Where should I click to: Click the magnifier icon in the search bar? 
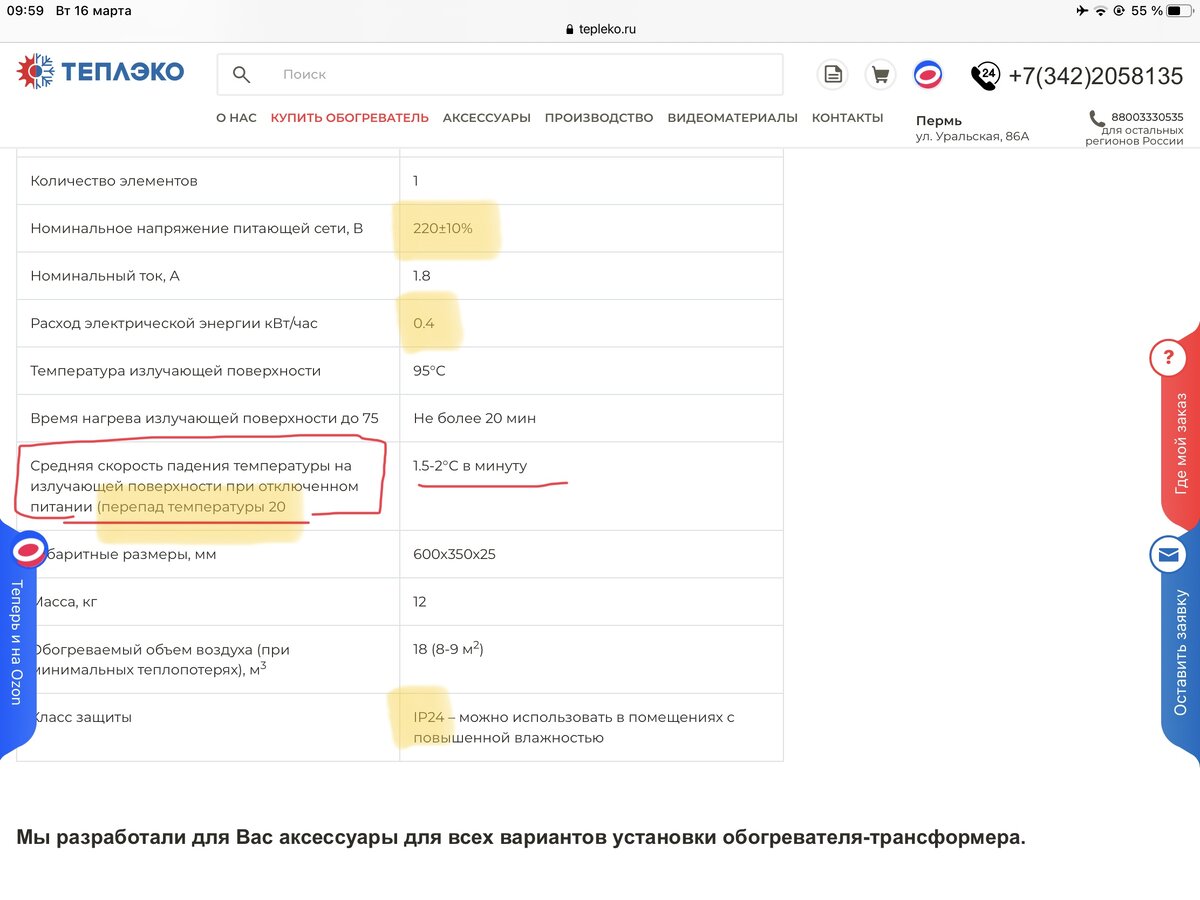click(241, 74)
